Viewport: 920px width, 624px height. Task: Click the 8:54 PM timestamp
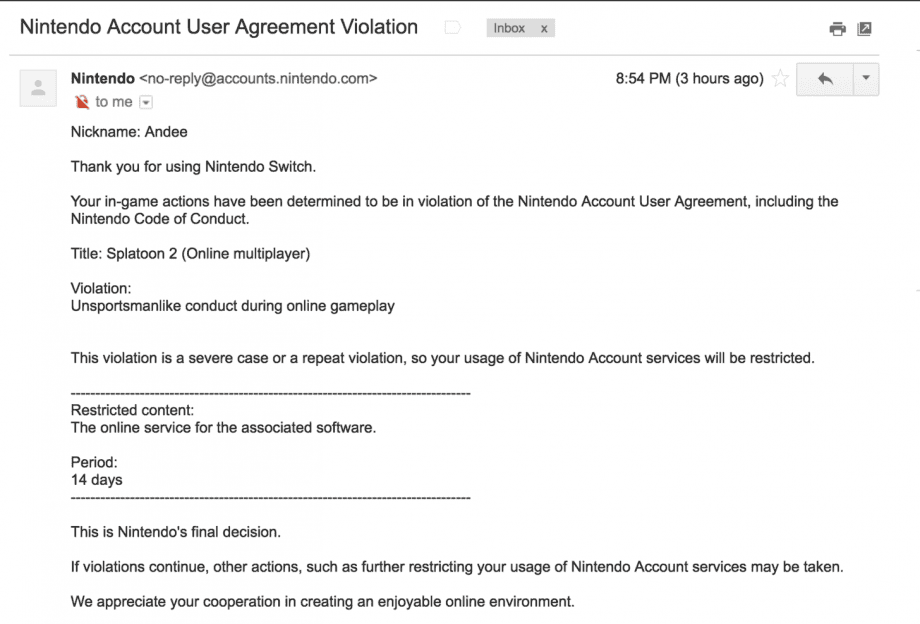(x=689, y=79)
